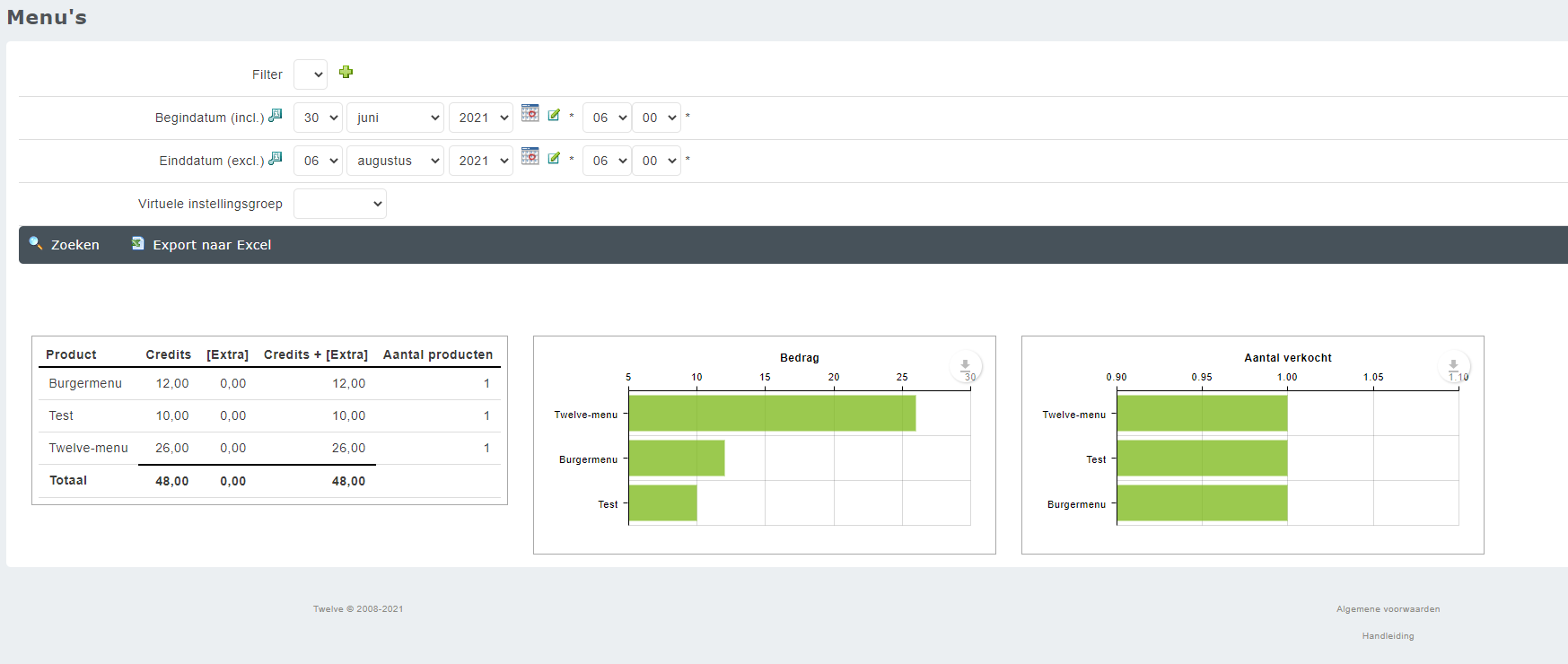The width and height of the screenshot is (1568, 664).
Task: Click the help icon beside Begindatum label
Action: tap(276, 115)
